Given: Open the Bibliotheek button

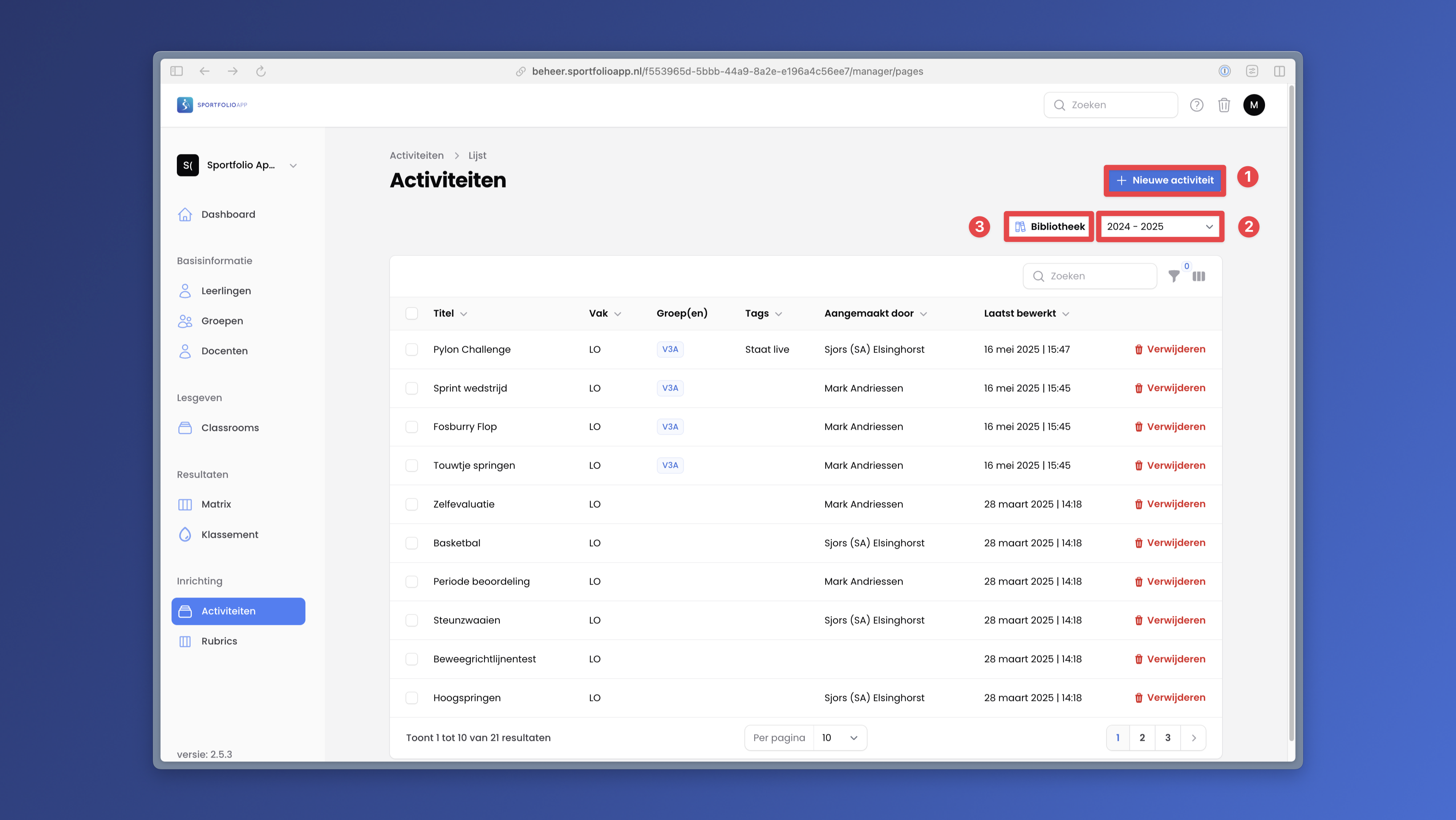Looking at the screenshot, I should [x=1049, y=227].
